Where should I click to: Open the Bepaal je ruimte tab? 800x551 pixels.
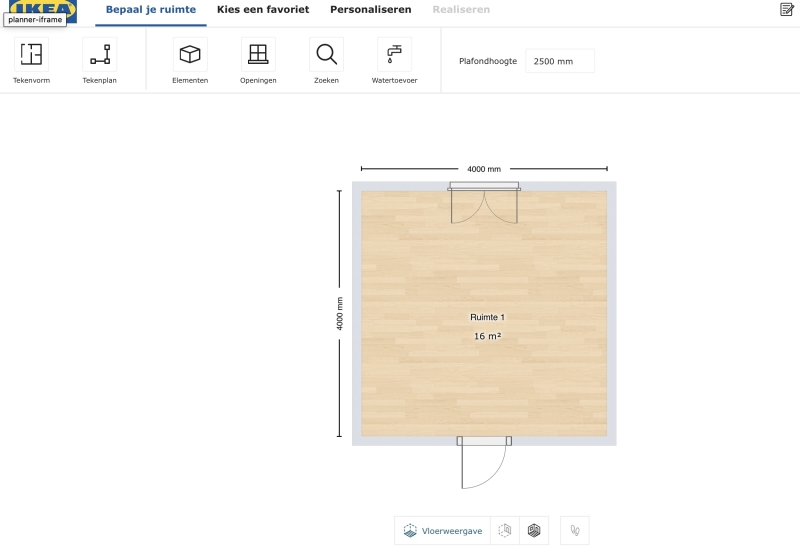coord(151,10)
